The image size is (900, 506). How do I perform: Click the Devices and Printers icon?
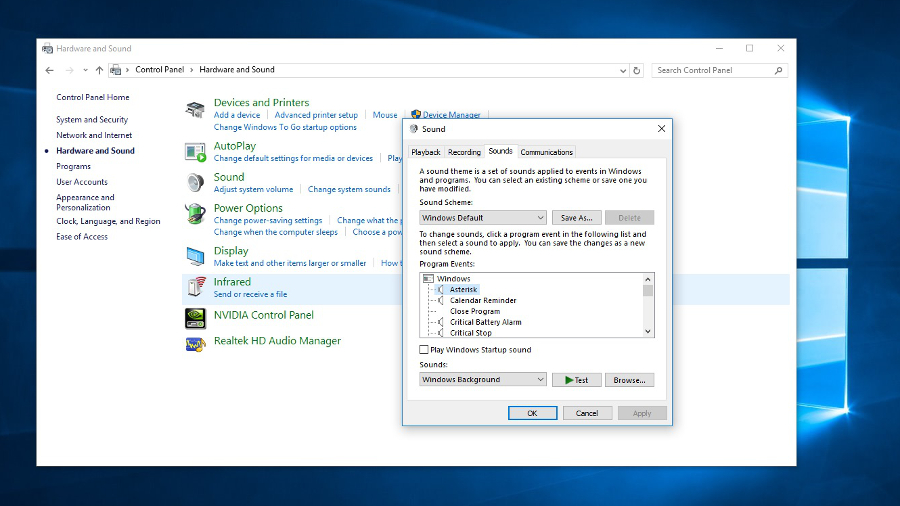[x=195, y=109]
